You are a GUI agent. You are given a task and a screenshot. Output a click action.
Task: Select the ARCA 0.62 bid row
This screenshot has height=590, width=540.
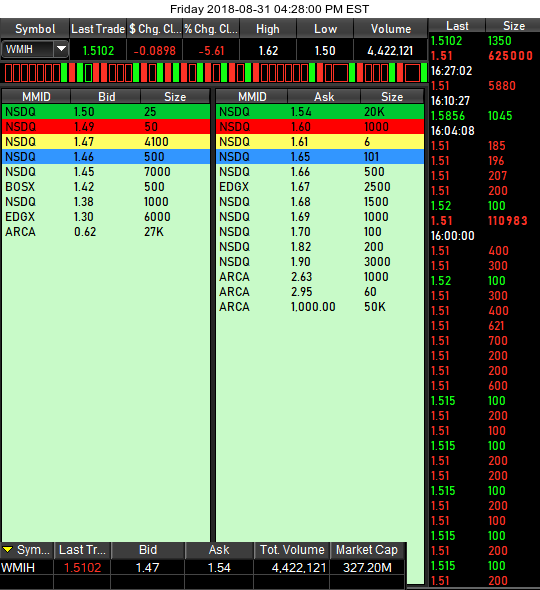pyautogui.click(x=106, y=232)
